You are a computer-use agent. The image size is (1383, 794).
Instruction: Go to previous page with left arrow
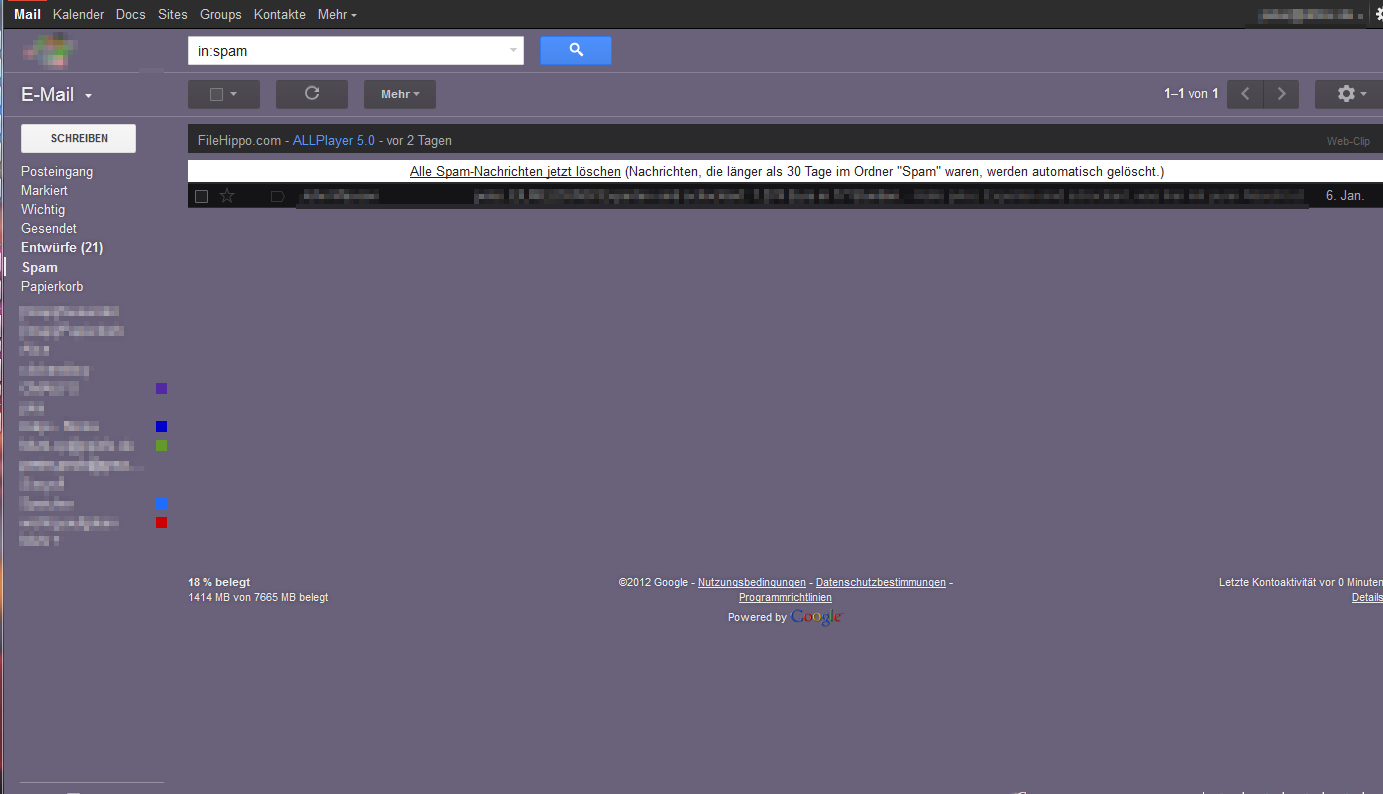(x=1245, y=94)
